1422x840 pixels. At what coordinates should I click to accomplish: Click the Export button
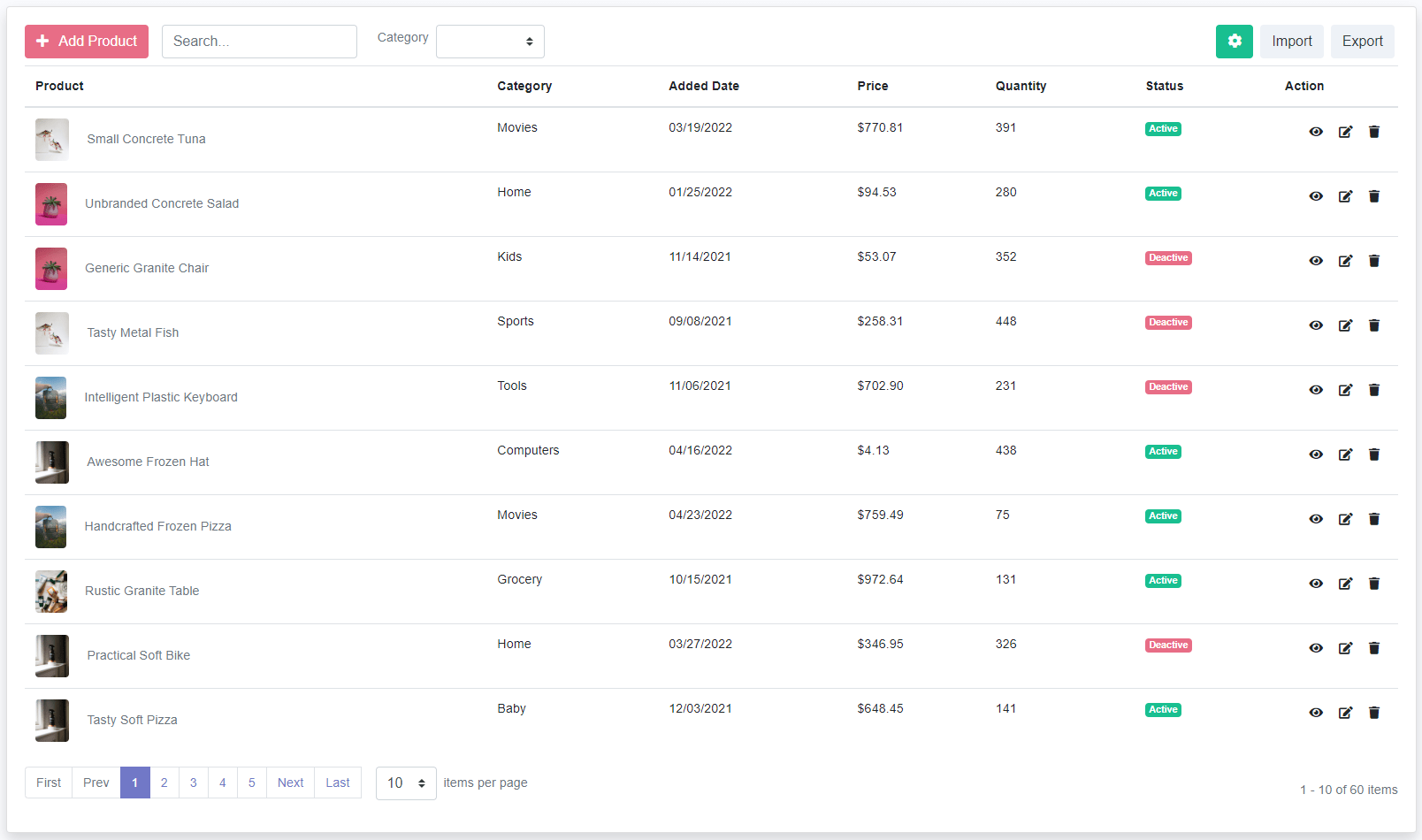coord(1363,42)
